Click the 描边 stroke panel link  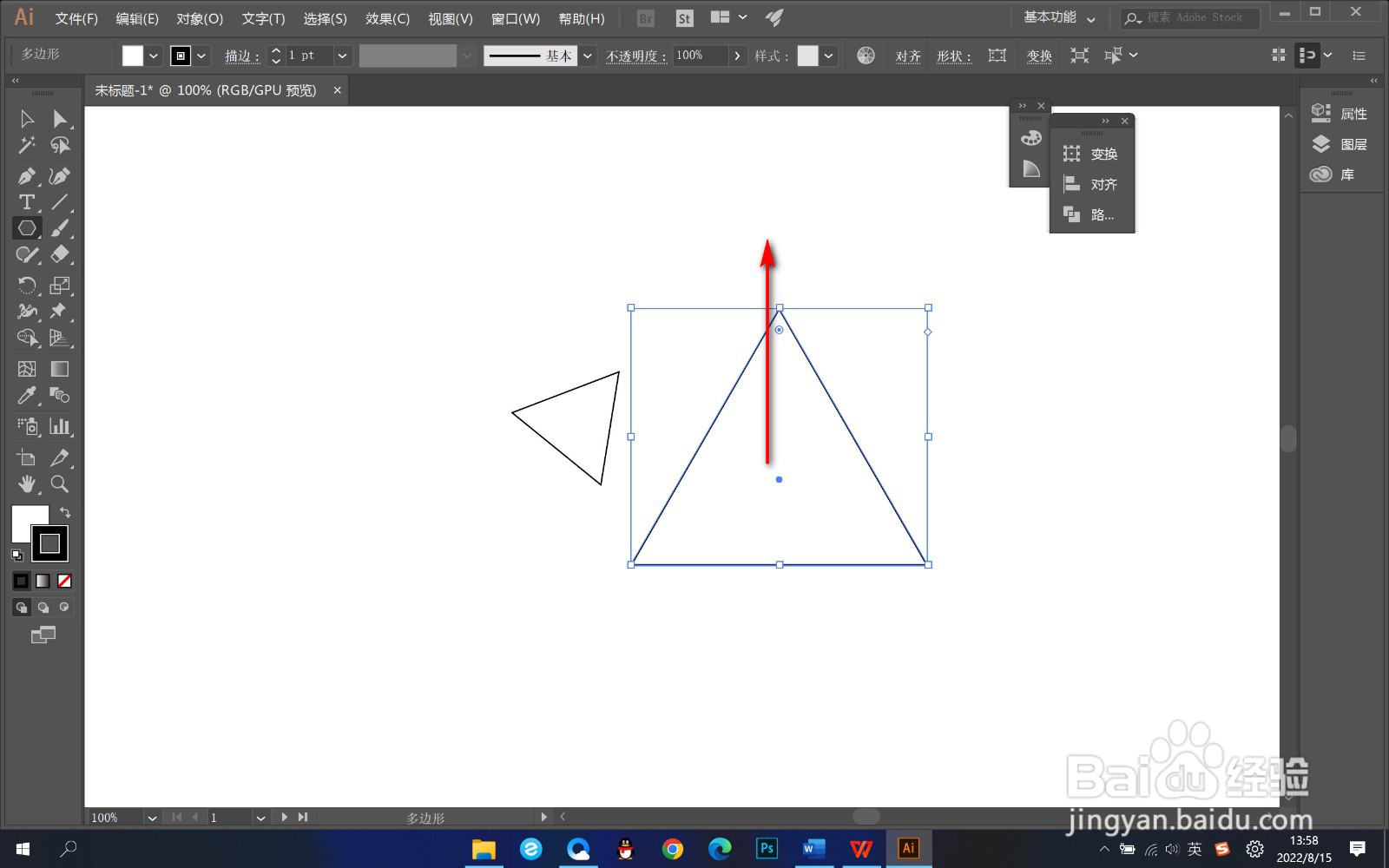click(241, 56)
